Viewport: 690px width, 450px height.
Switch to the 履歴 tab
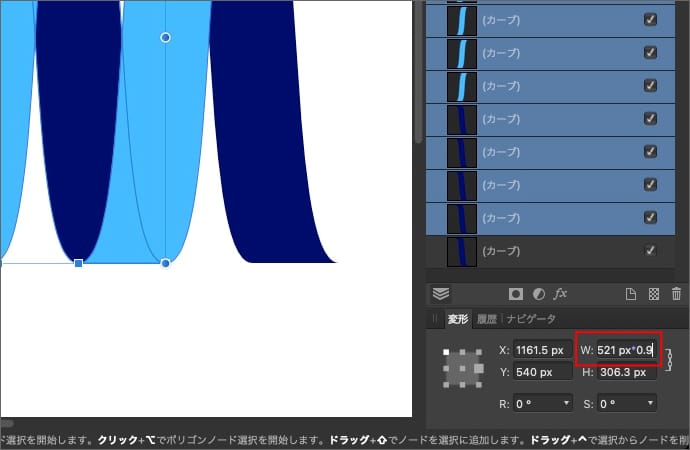486,319
